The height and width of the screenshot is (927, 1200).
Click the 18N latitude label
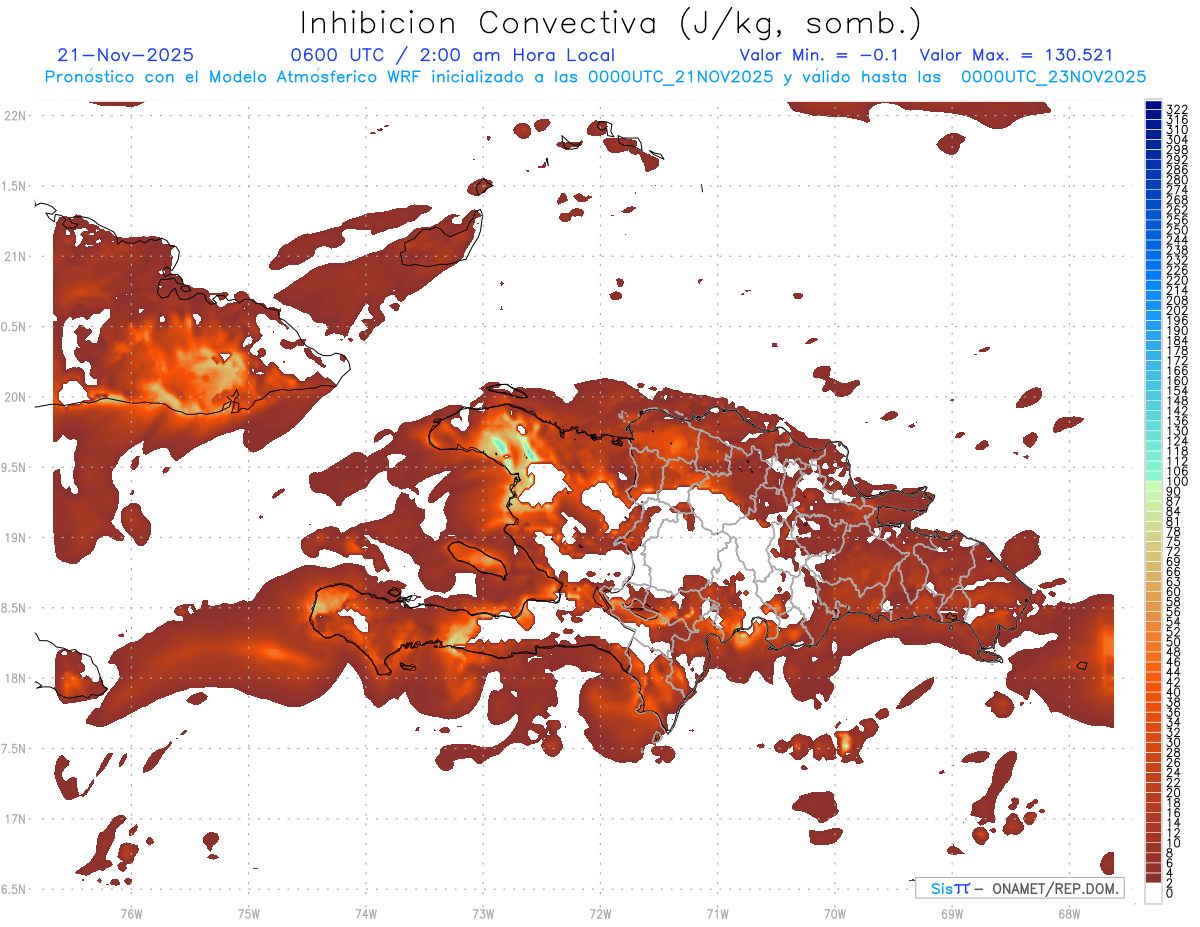(x=15, y=678)
